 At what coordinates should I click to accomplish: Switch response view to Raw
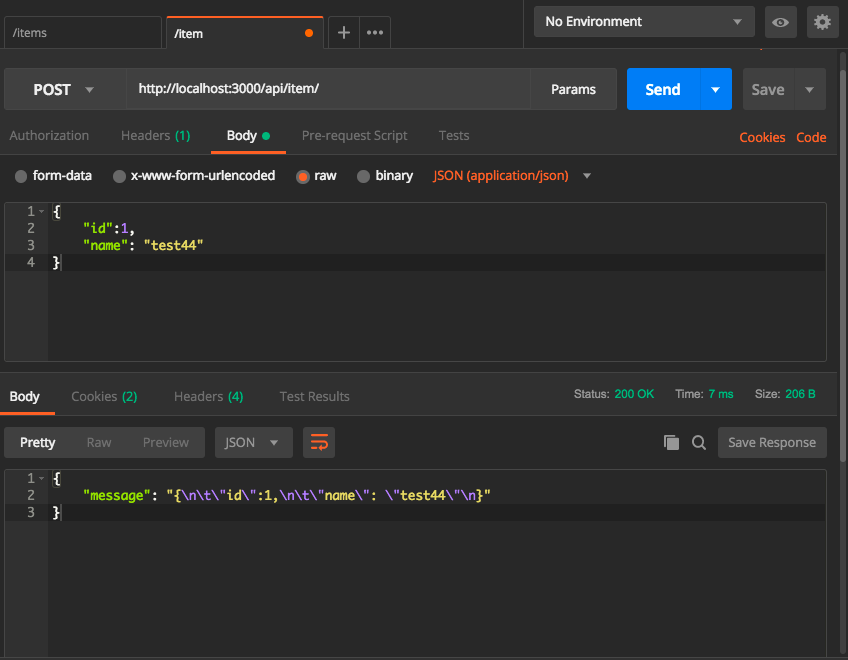pos(99,443)
